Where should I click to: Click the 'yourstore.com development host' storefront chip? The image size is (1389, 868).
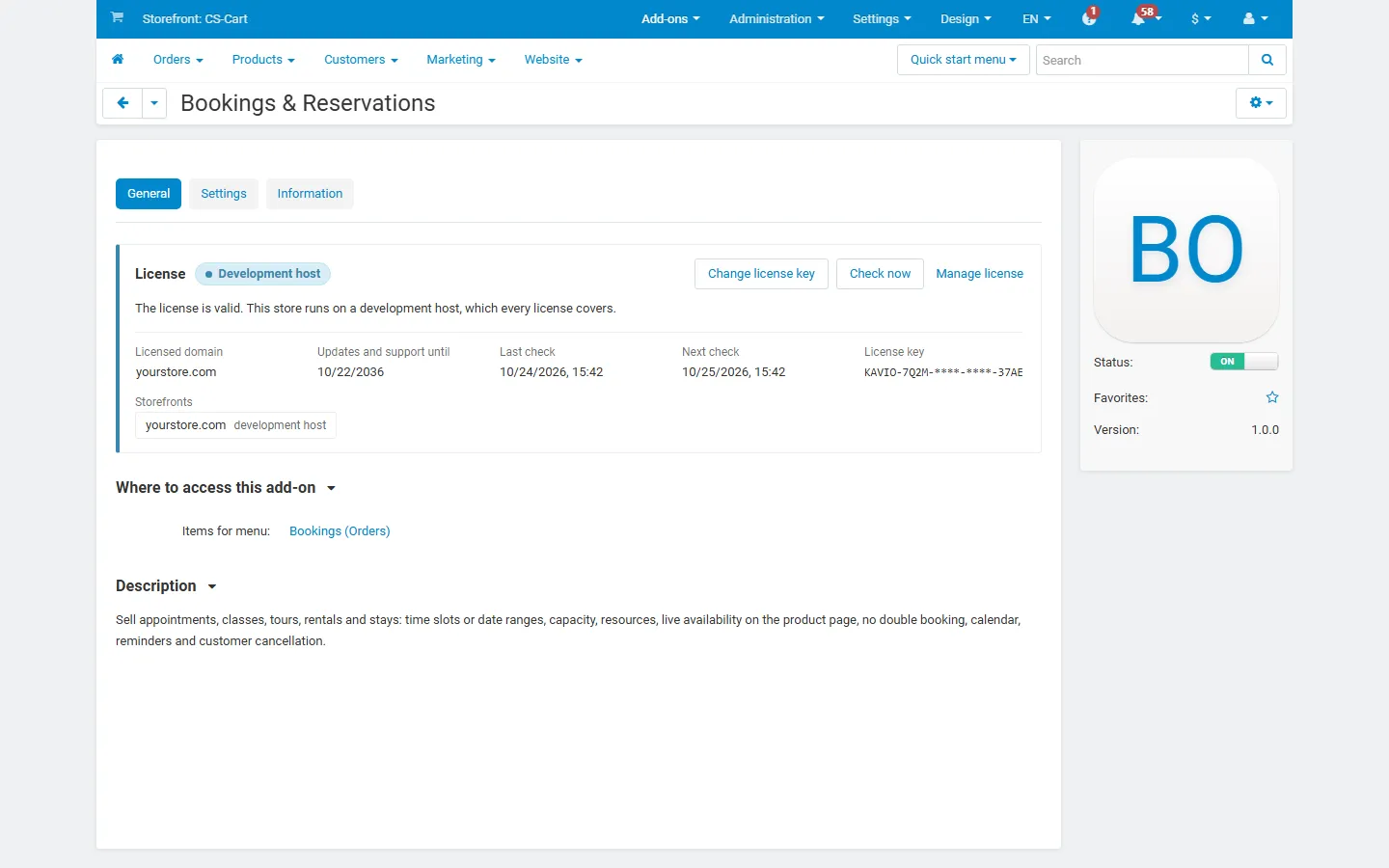[x=235, y=425]
